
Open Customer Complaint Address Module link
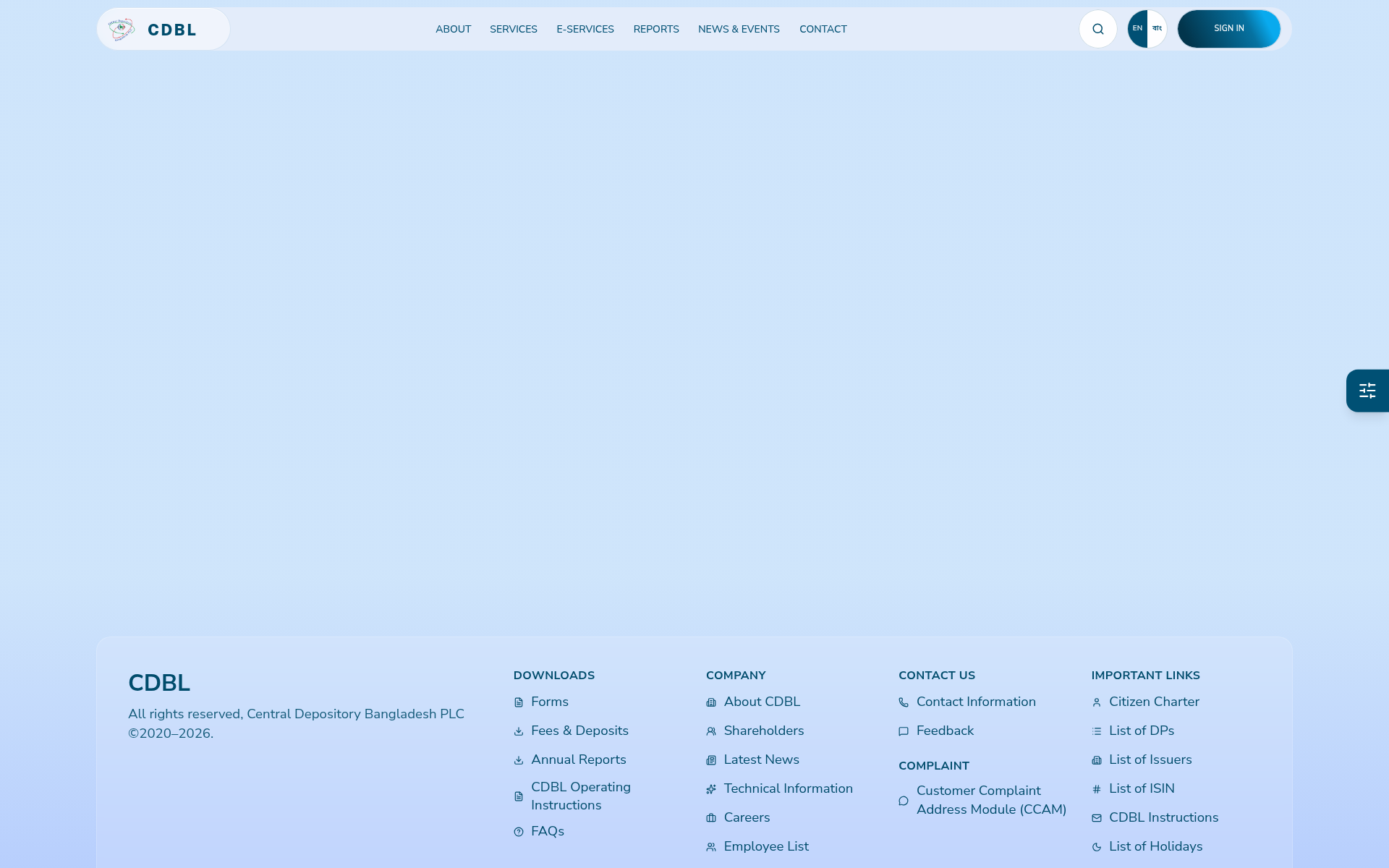992,800
